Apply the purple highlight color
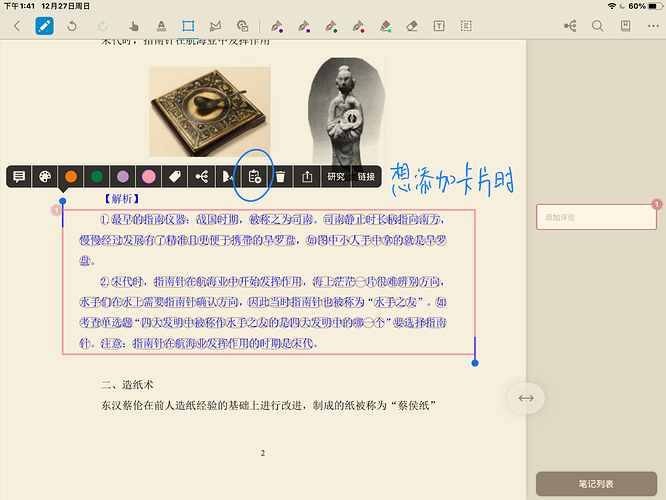The image size is (666, 500). [x=123, y=176]
